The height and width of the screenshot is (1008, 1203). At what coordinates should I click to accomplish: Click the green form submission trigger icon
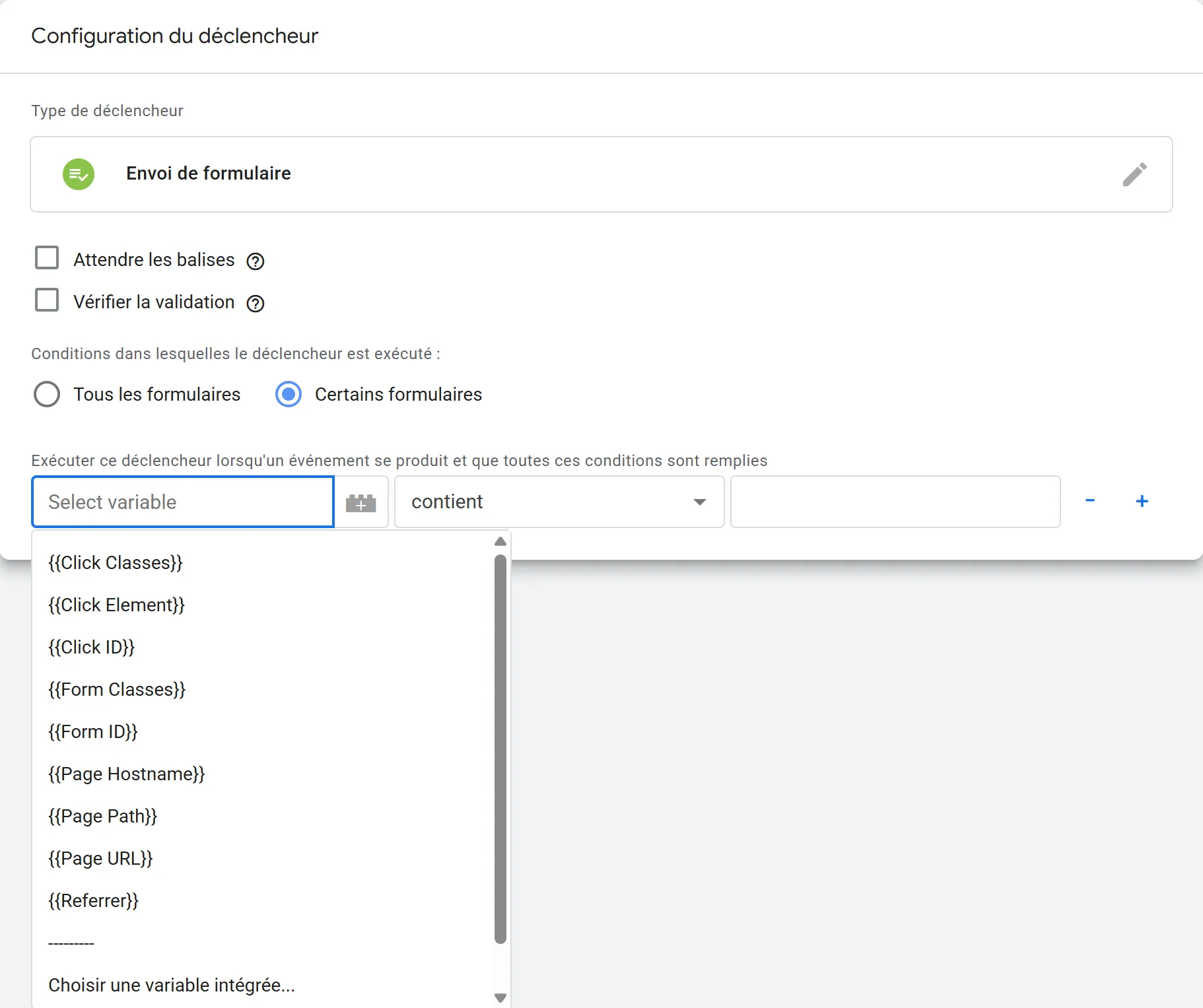coord(79,174)
